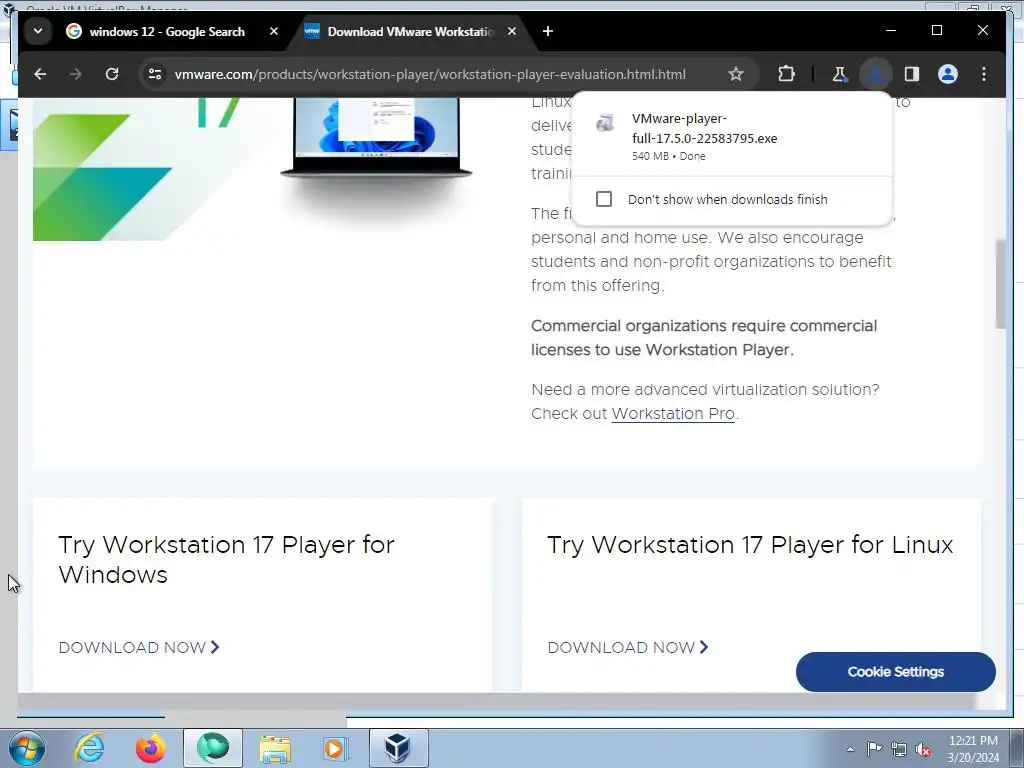
Task: Open the Extensions puzzle icon
Action: [787, 74]
